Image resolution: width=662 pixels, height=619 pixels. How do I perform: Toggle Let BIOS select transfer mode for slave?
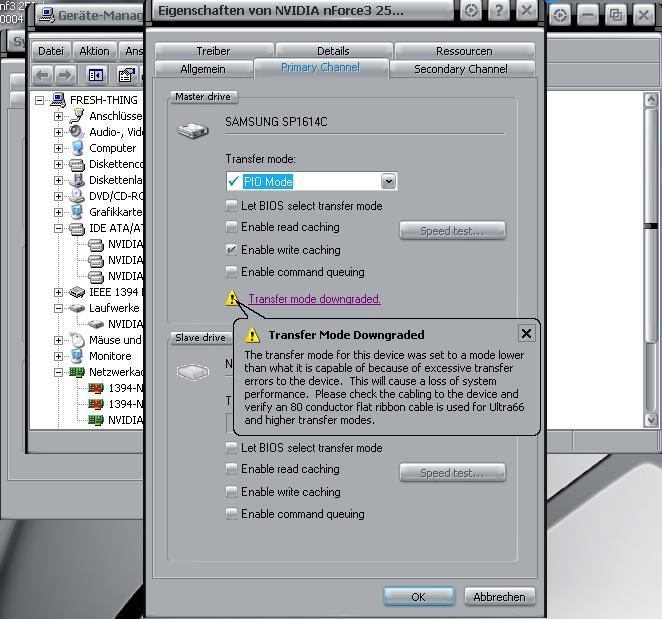click(231, 448)
